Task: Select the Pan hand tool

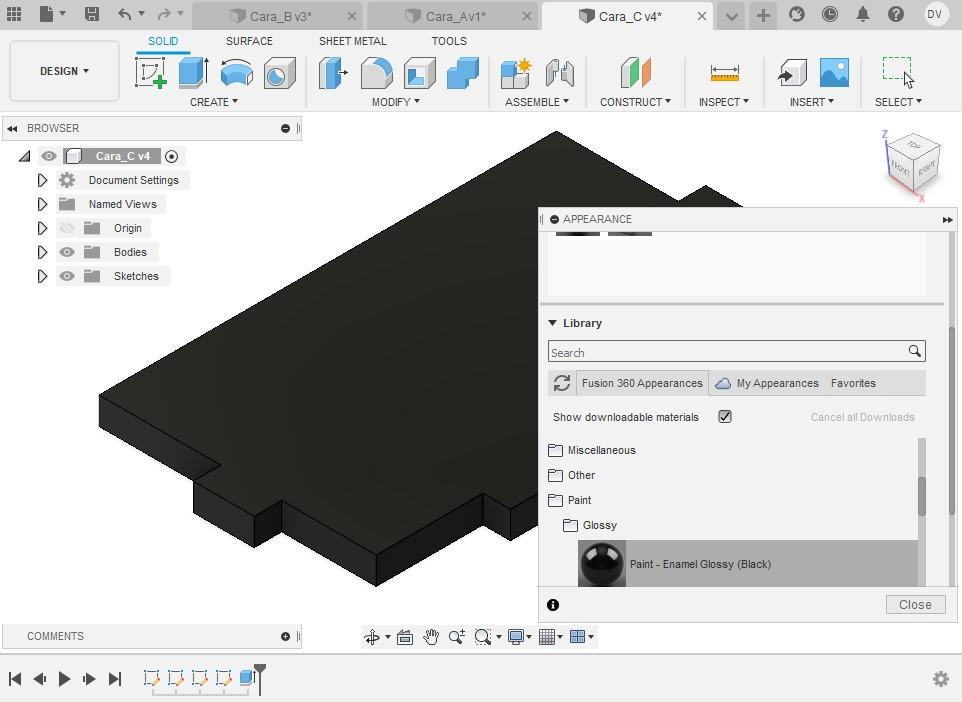Action: click(x=431, y=637)
